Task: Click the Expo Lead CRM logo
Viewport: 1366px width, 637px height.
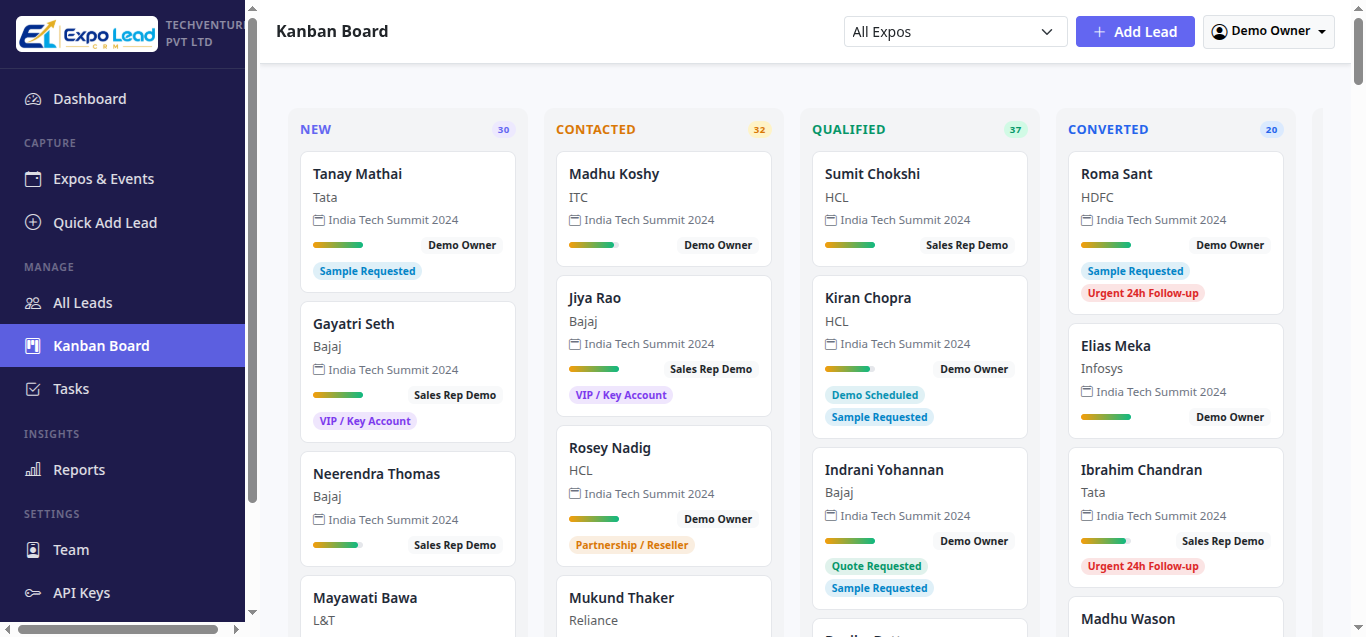Action: [87, 34]
